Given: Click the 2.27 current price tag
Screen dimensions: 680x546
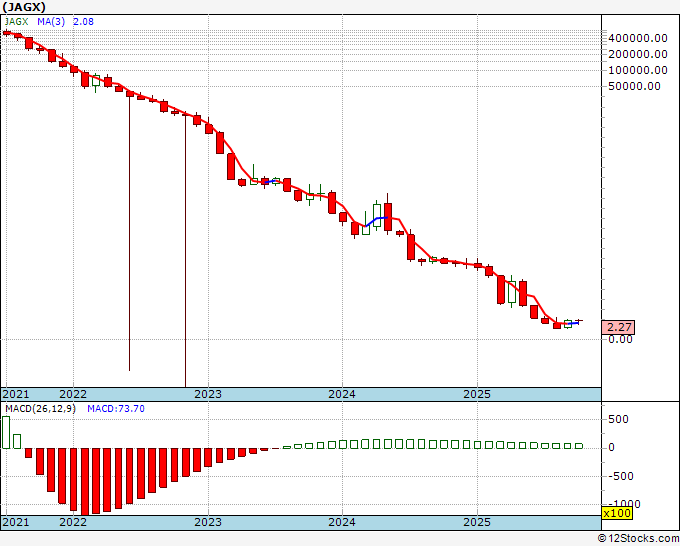Looking at the screenshot, I should point(618,327).
